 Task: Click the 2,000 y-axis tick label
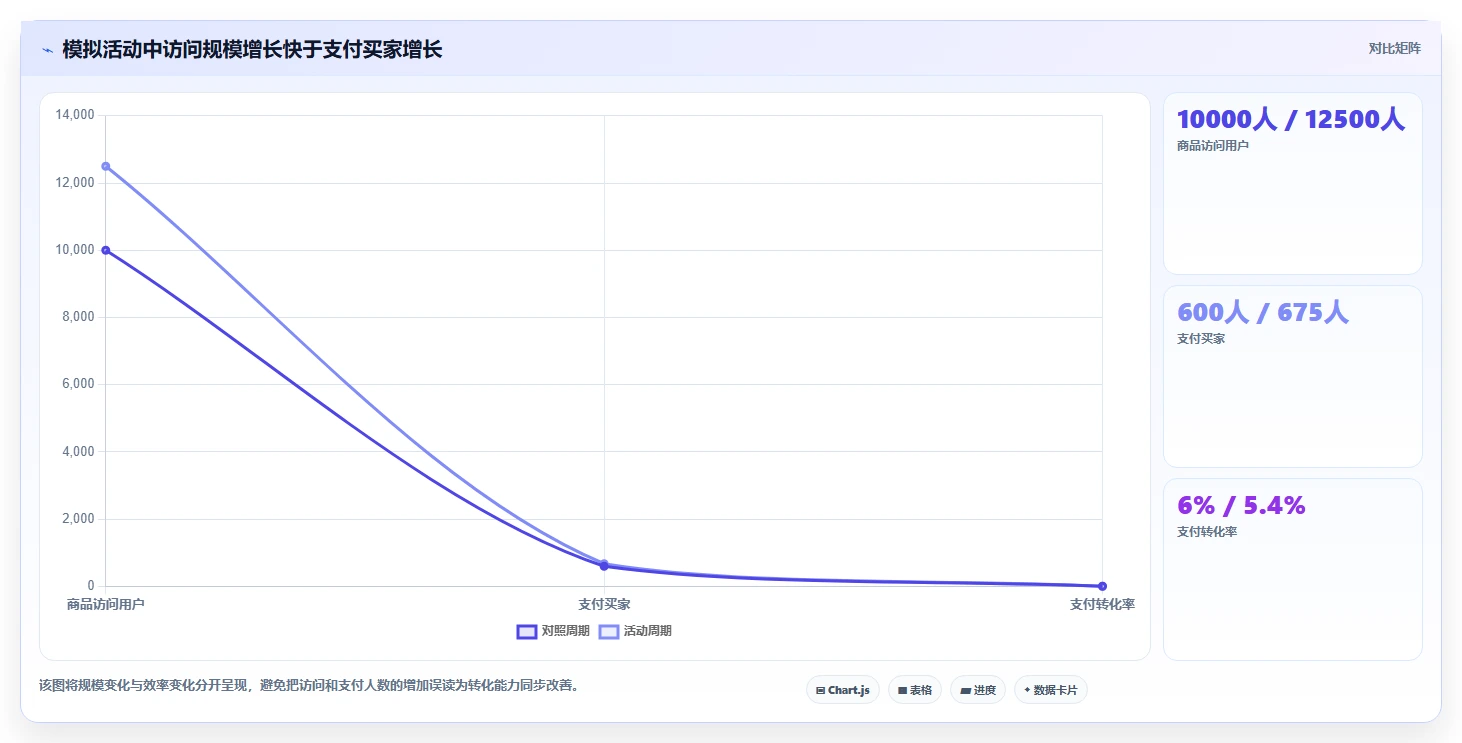point(78,519)
